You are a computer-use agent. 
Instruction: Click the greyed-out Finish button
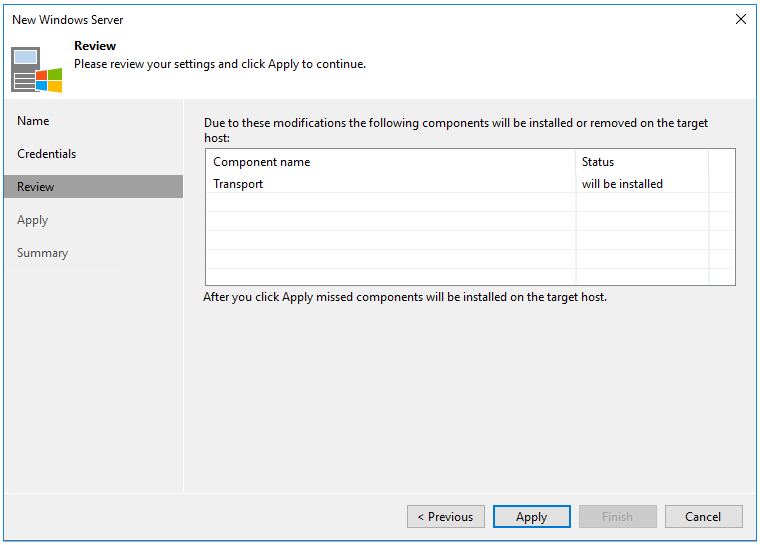pyautogui.click(x=617, y=517)
